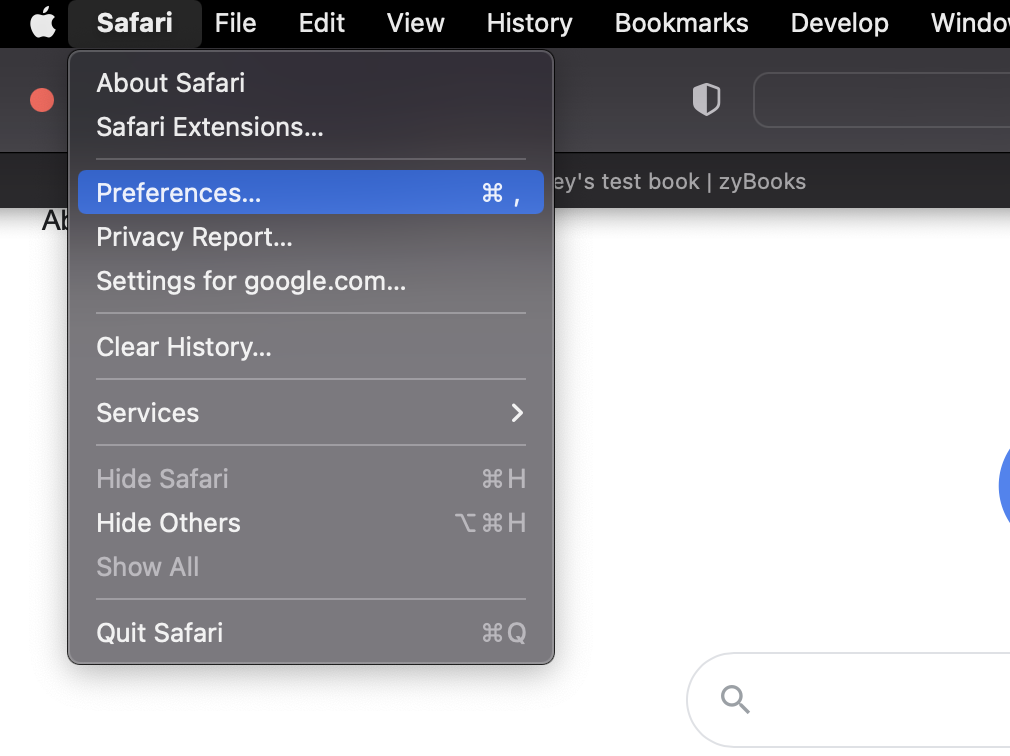Open the File menu
The height and width of the screenshot is (756, 1010).
click(235, 24)
